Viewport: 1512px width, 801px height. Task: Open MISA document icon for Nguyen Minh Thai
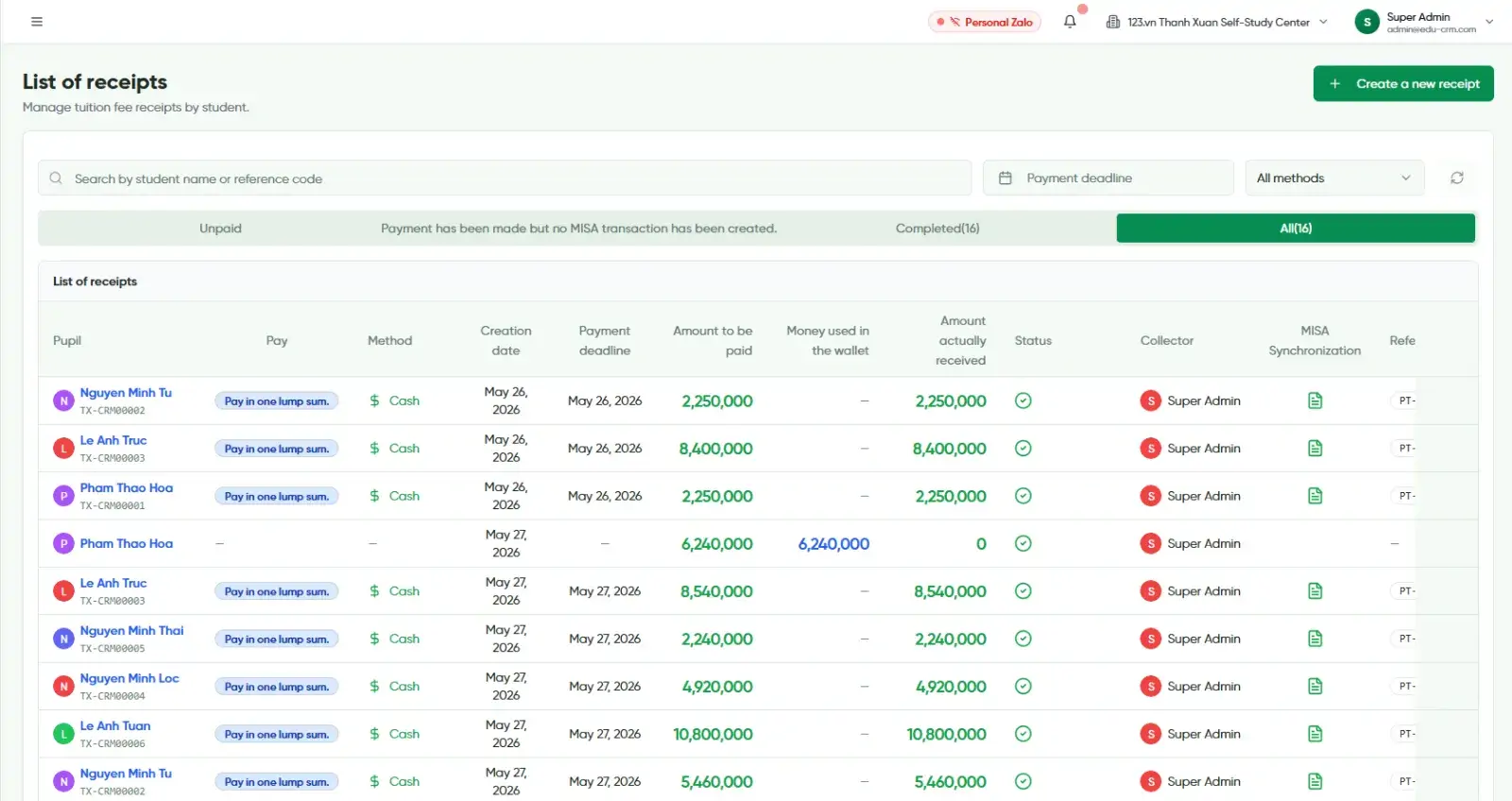pyautogui.click(x=1314, y=639)
